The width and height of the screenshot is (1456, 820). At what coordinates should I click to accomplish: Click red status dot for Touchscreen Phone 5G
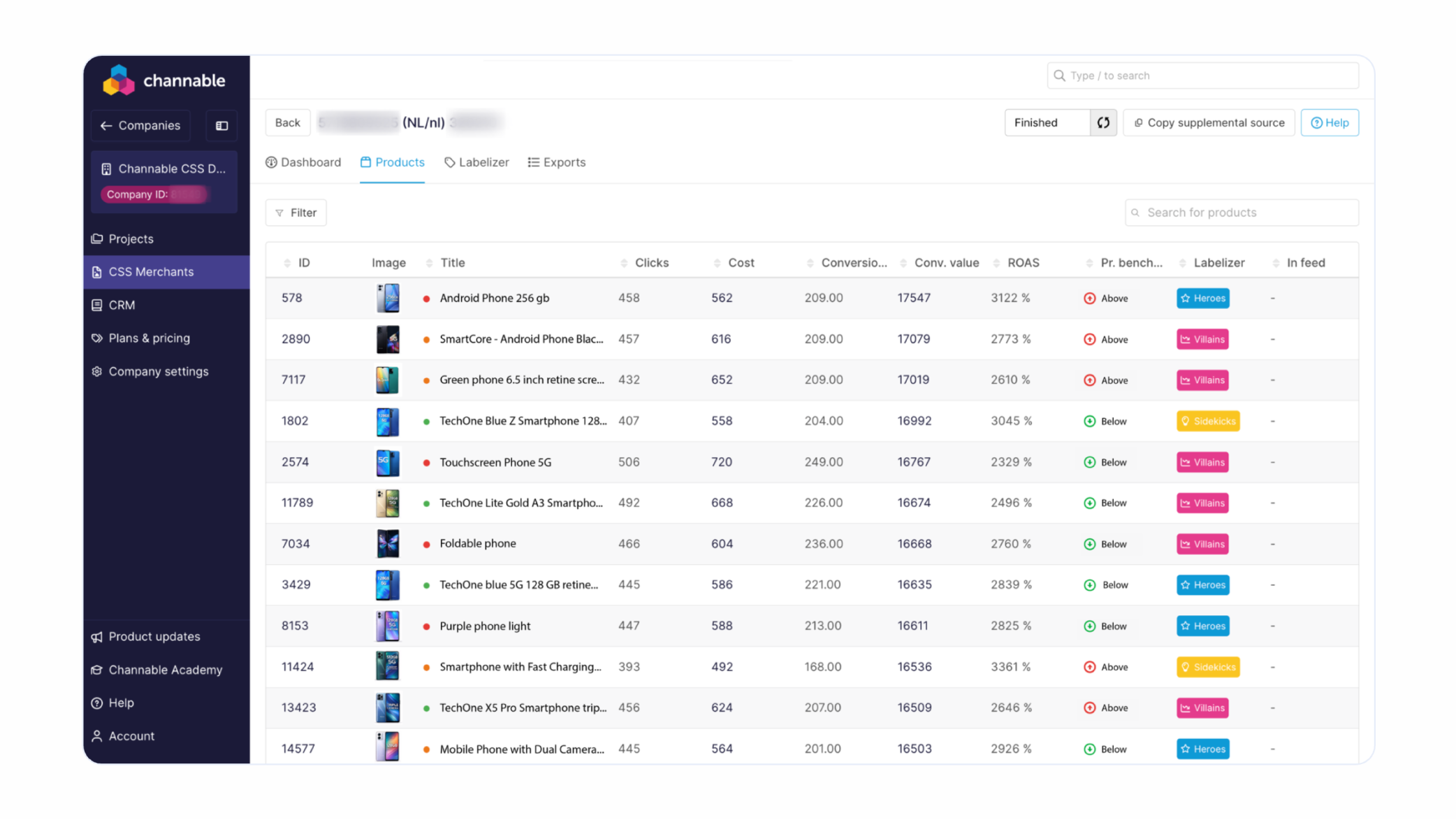(x=426, y=463)
